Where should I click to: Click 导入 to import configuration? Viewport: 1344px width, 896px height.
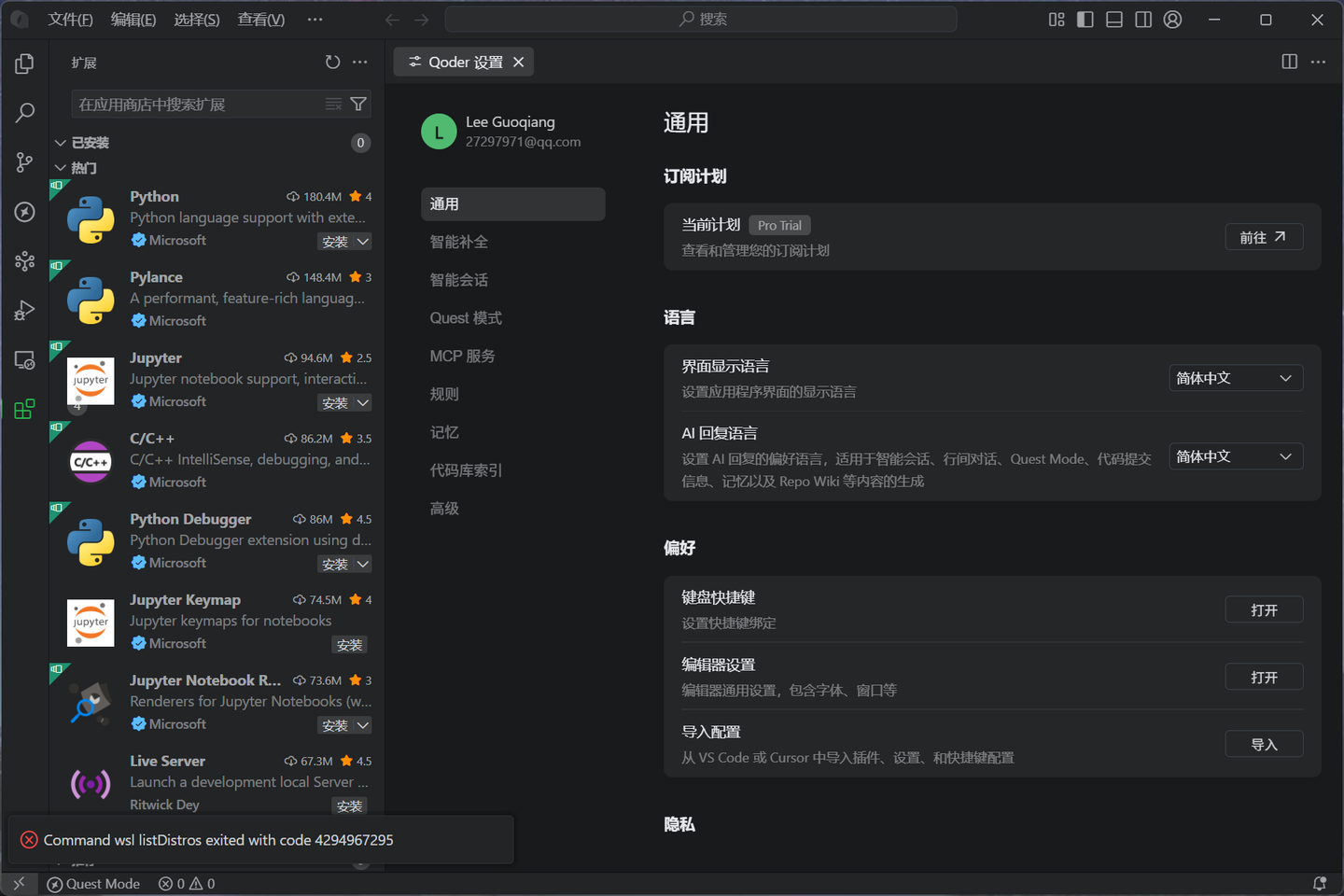click(1264, 743)
